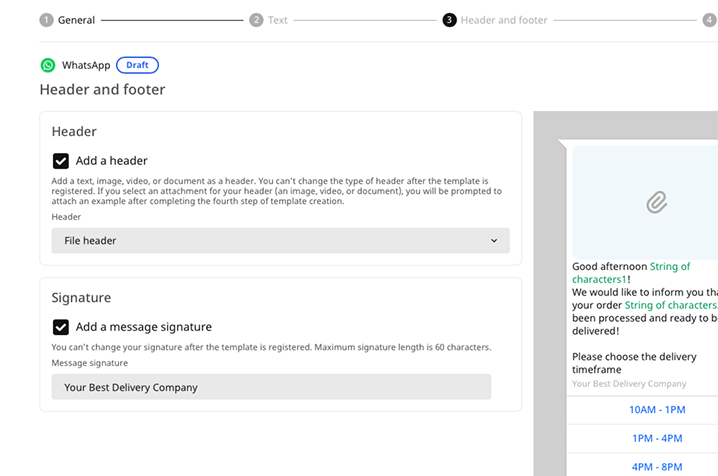Click the Draft status badge
The image size is (718, 476).
(137, 65)
